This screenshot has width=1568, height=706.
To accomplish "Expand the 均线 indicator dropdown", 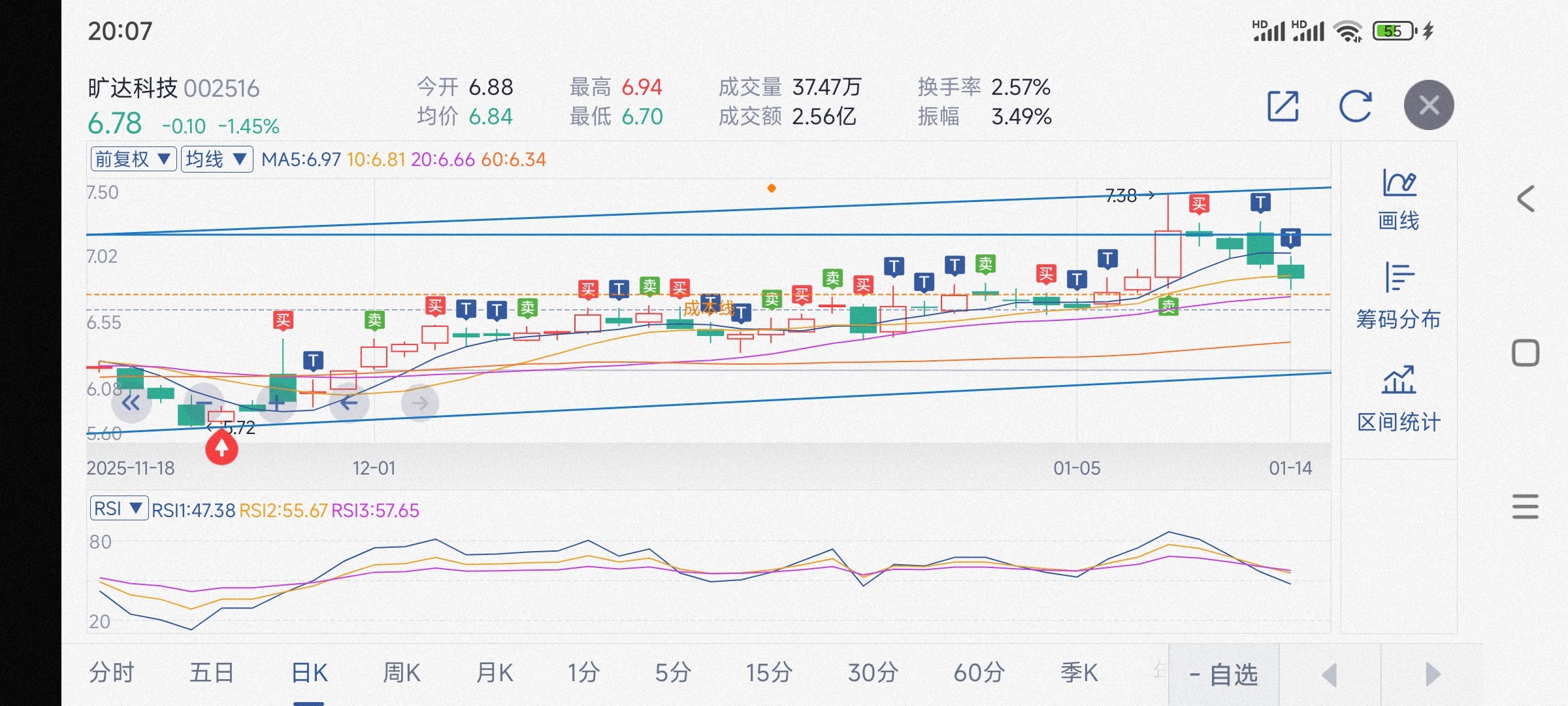I will 216,159.
